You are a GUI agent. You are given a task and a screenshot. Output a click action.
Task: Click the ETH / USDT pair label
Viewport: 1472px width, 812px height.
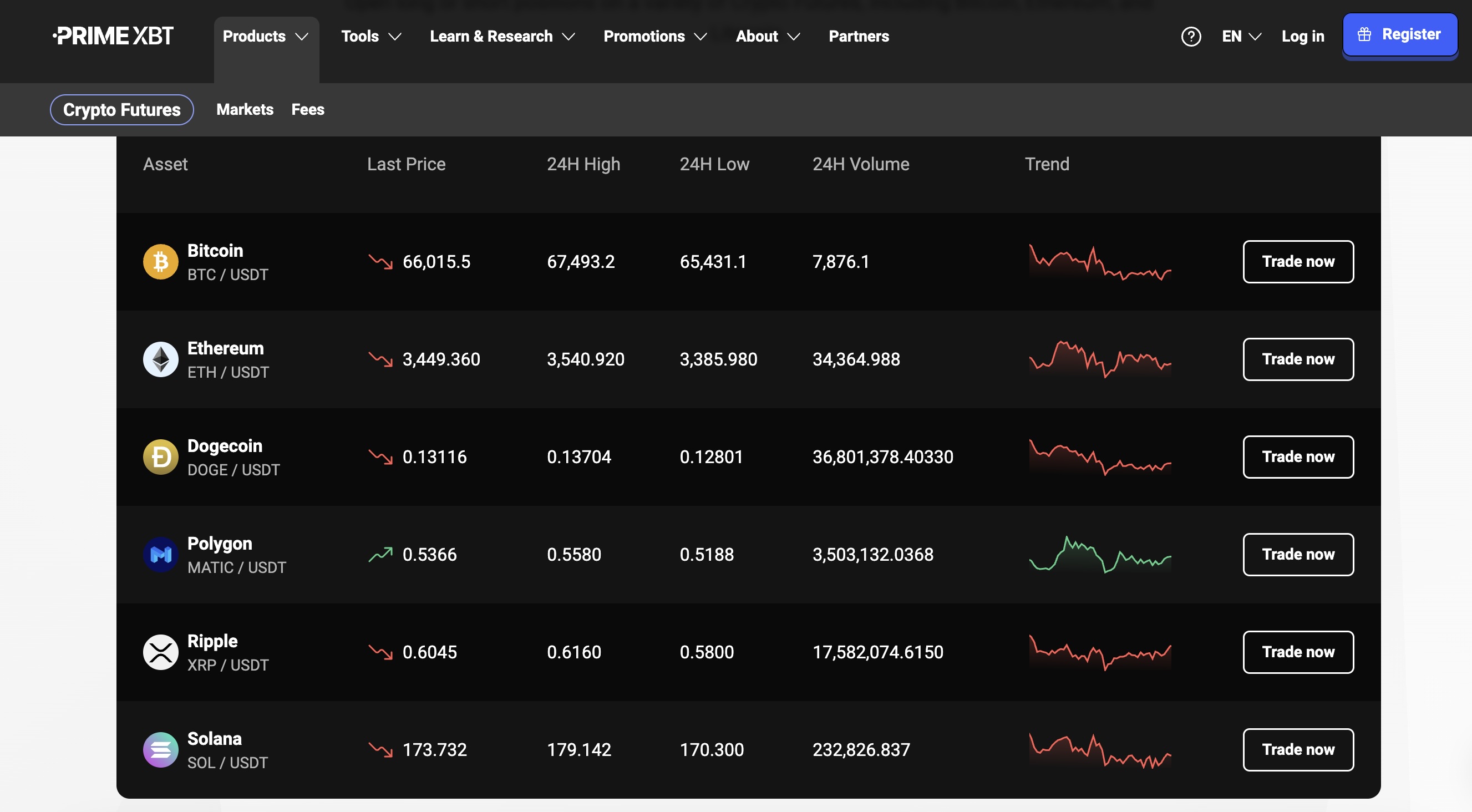[x=228, y=373]
